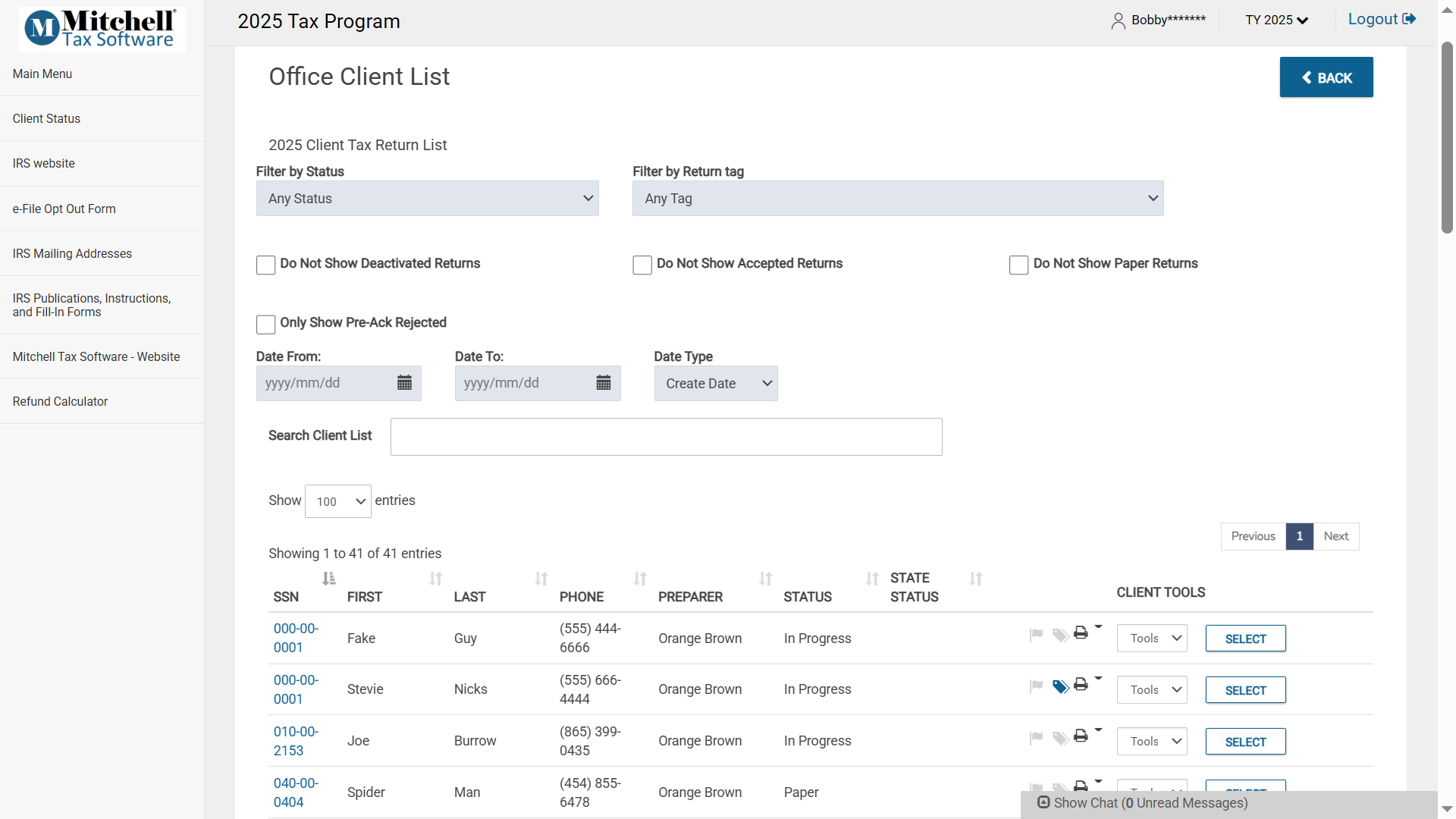Click the Mitchell Tax Software logo
Image resolution: width=1456 pixels, height=819 pixels.
click(x=102, y=29)
